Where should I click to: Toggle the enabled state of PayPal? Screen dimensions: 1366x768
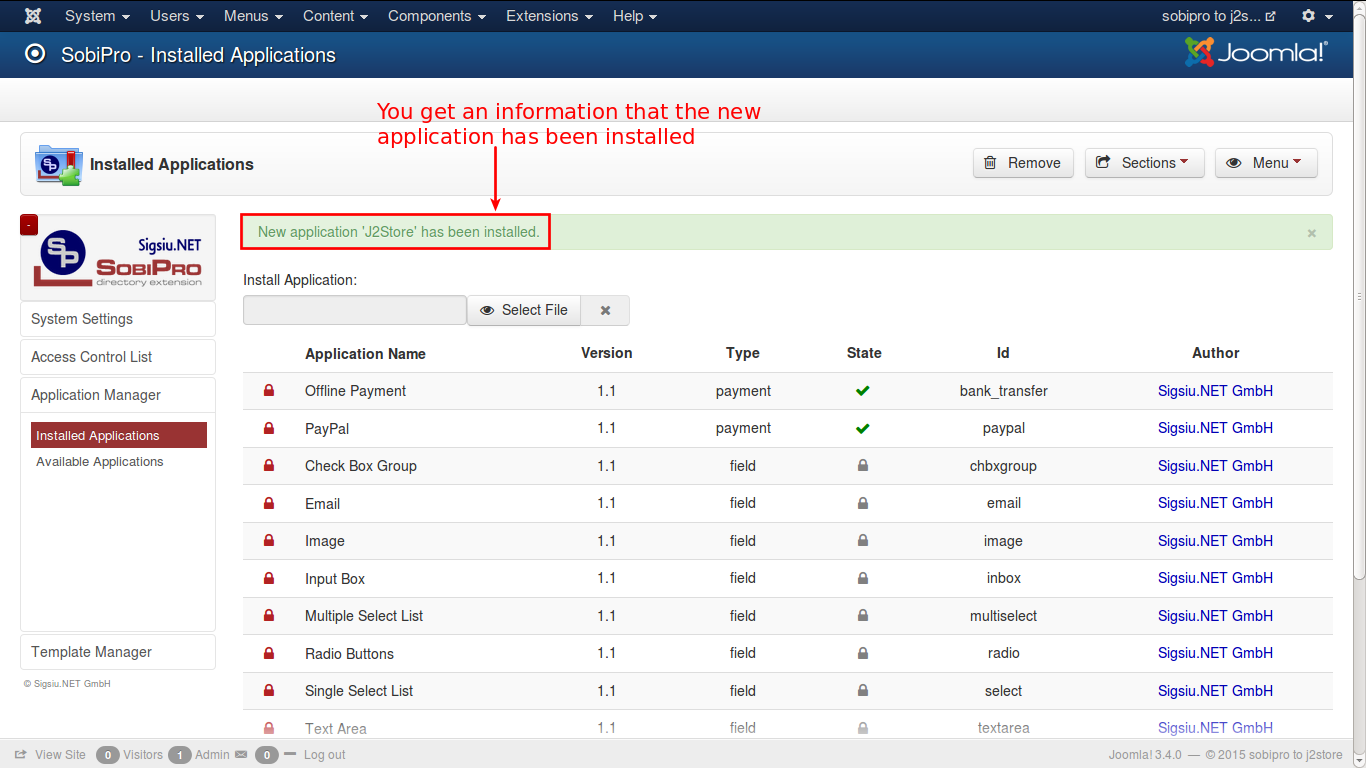click(x=863, y=428)
